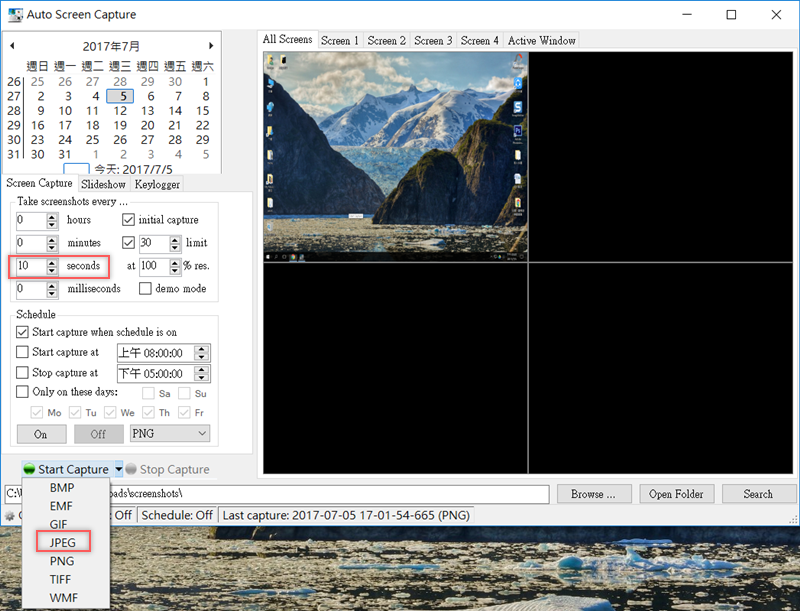Go to next month in calendar
This screenshot has height=611, width=800.
[211, 46]
